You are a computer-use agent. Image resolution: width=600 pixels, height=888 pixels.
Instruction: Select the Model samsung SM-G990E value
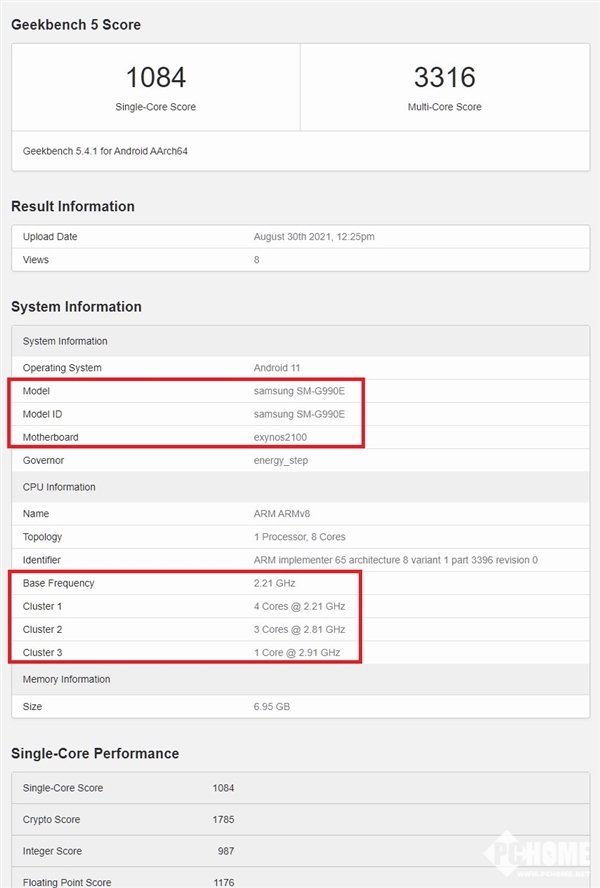299,391
